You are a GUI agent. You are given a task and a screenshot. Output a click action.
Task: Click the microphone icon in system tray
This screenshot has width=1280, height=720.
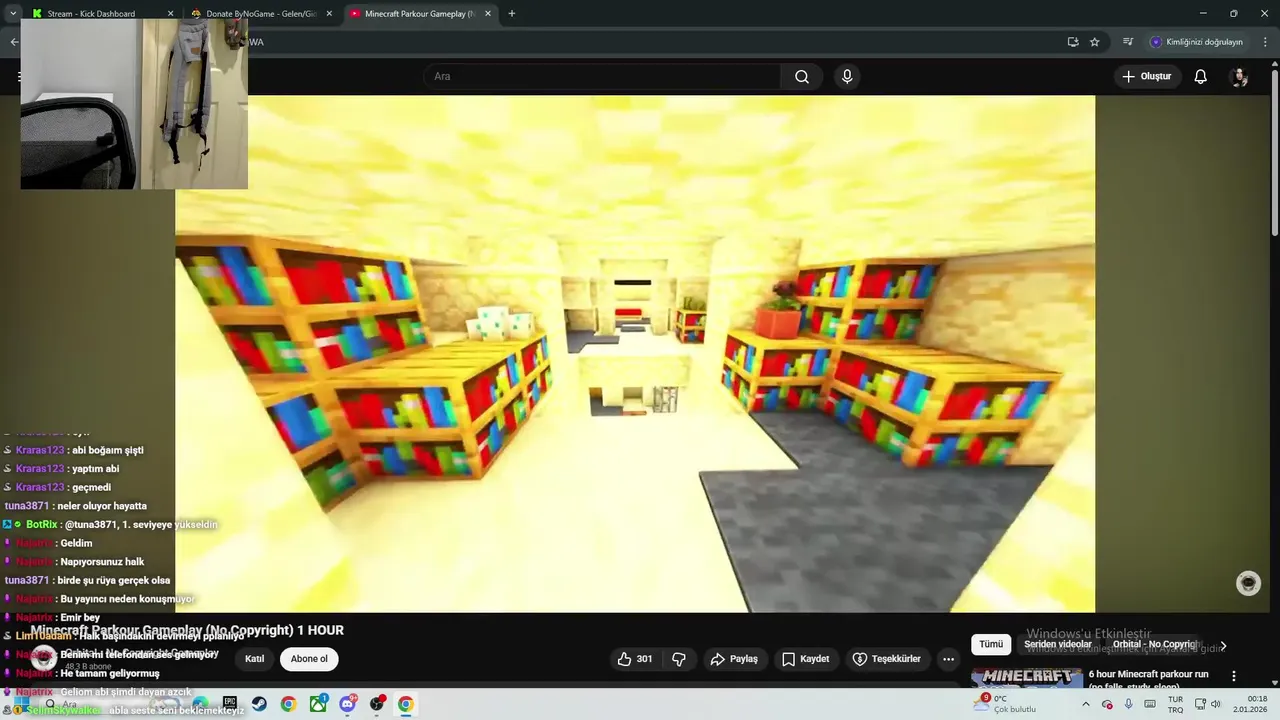click(1129, 704)
